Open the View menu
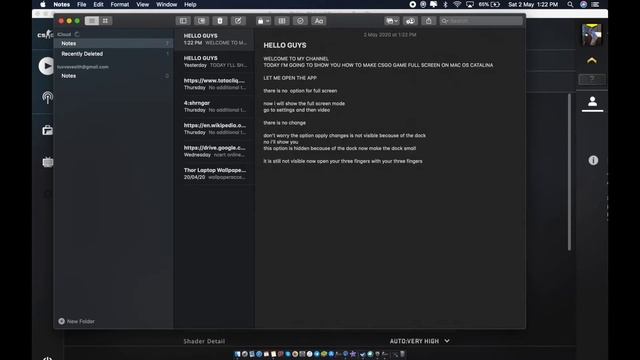The width and height of the screenshot is (640, 360). point(142,4)
